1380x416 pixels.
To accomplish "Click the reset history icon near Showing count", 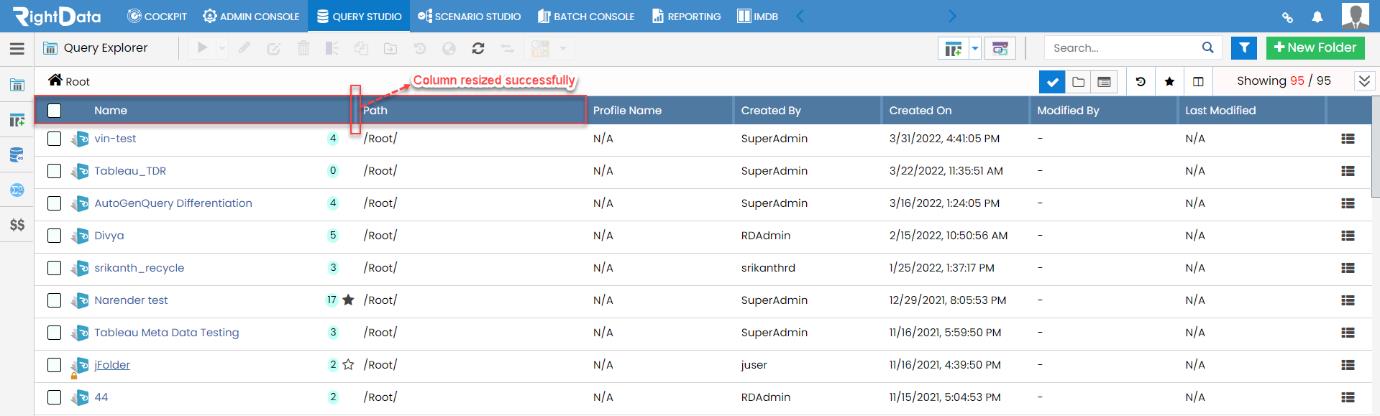I will [x=1141, y=81].
